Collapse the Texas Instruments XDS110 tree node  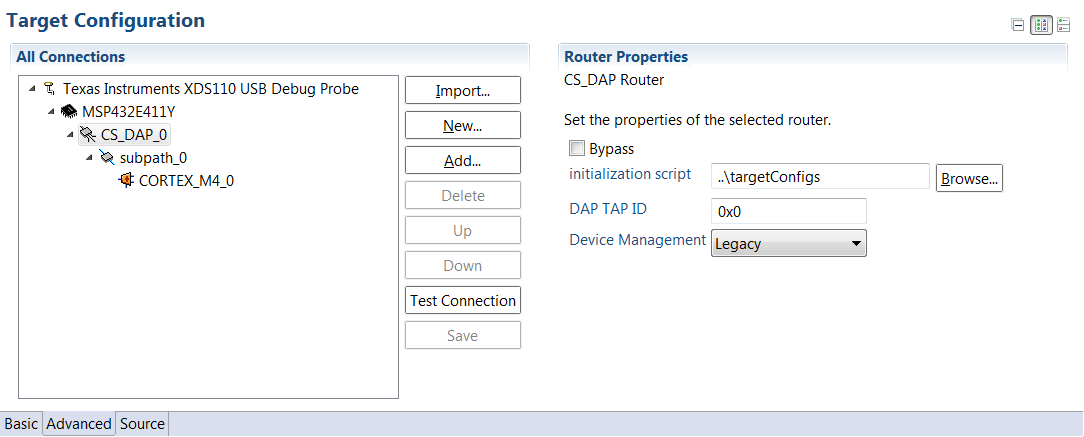32,89
